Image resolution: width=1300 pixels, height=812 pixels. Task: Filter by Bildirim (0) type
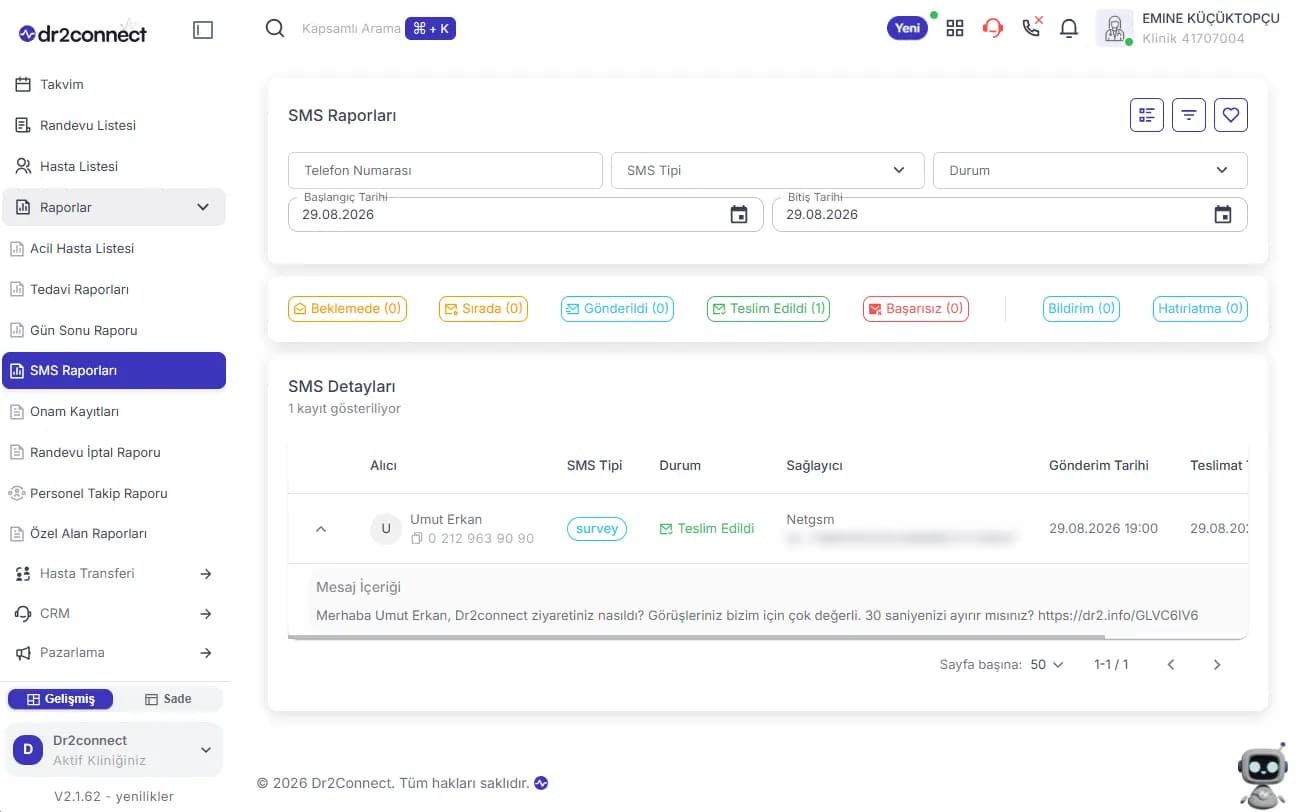[x=1081, y=308]
